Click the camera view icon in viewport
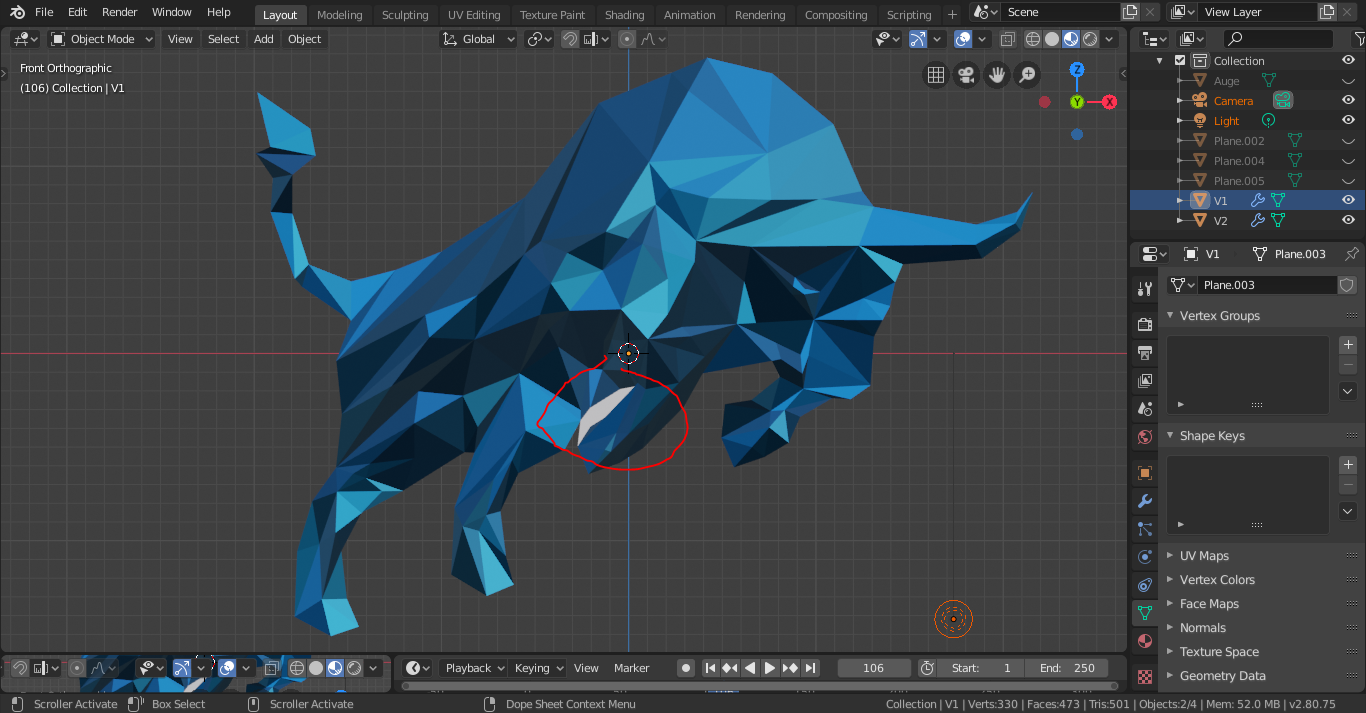This screenshot has height=713, width=1366. (966, 75)
